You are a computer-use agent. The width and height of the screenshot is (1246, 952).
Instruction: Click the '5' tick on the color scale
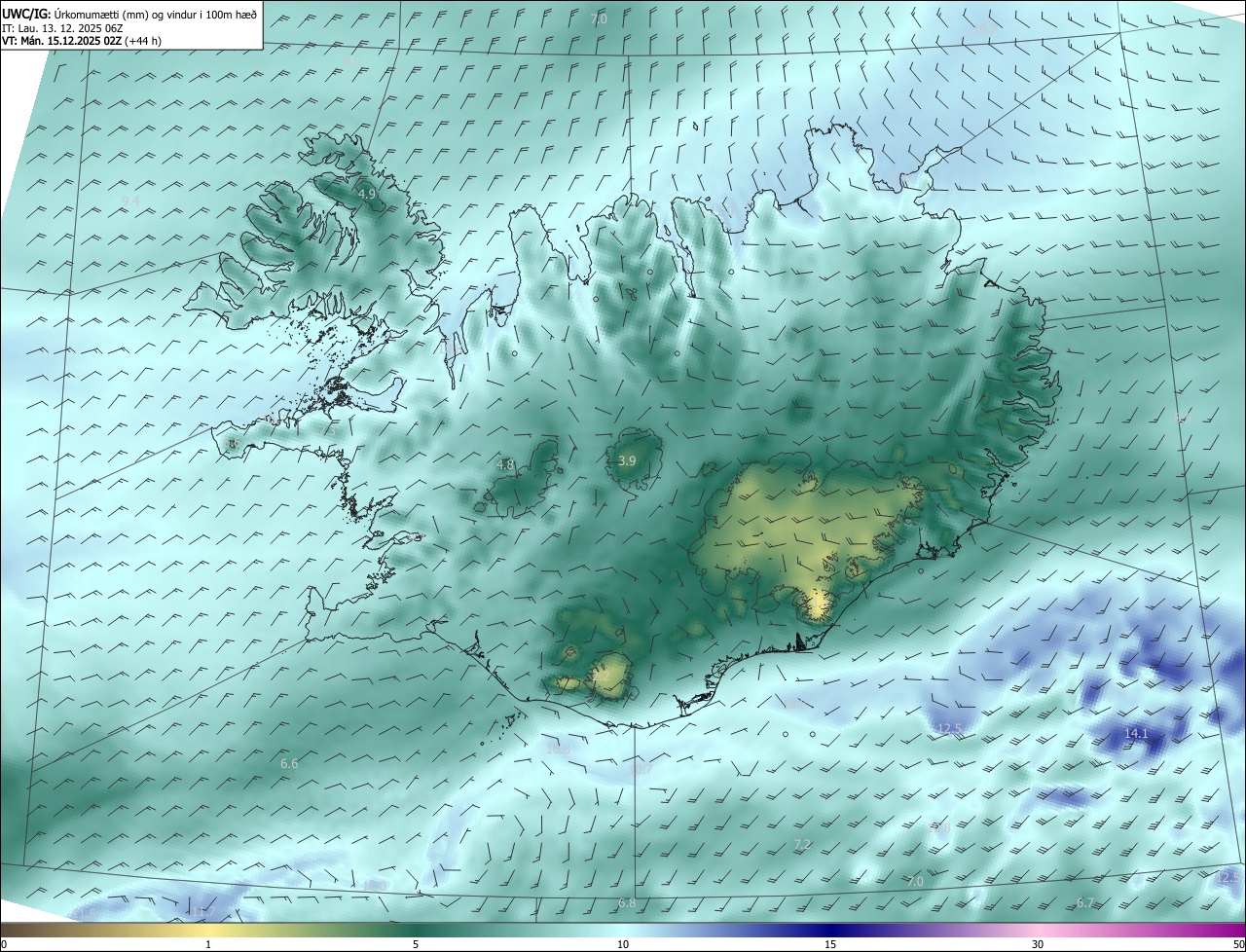pos(416,944)
